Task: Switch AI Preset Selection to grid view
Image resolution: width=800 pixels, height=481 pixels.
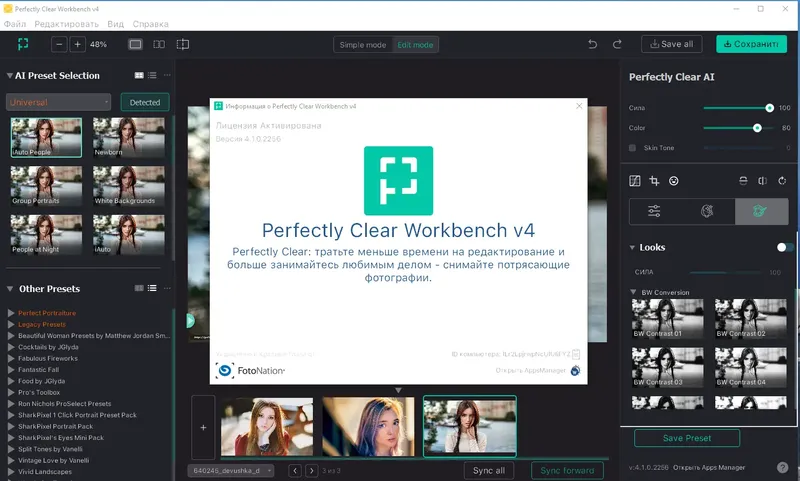Action: pyautogui.click(x=139, y=75)
